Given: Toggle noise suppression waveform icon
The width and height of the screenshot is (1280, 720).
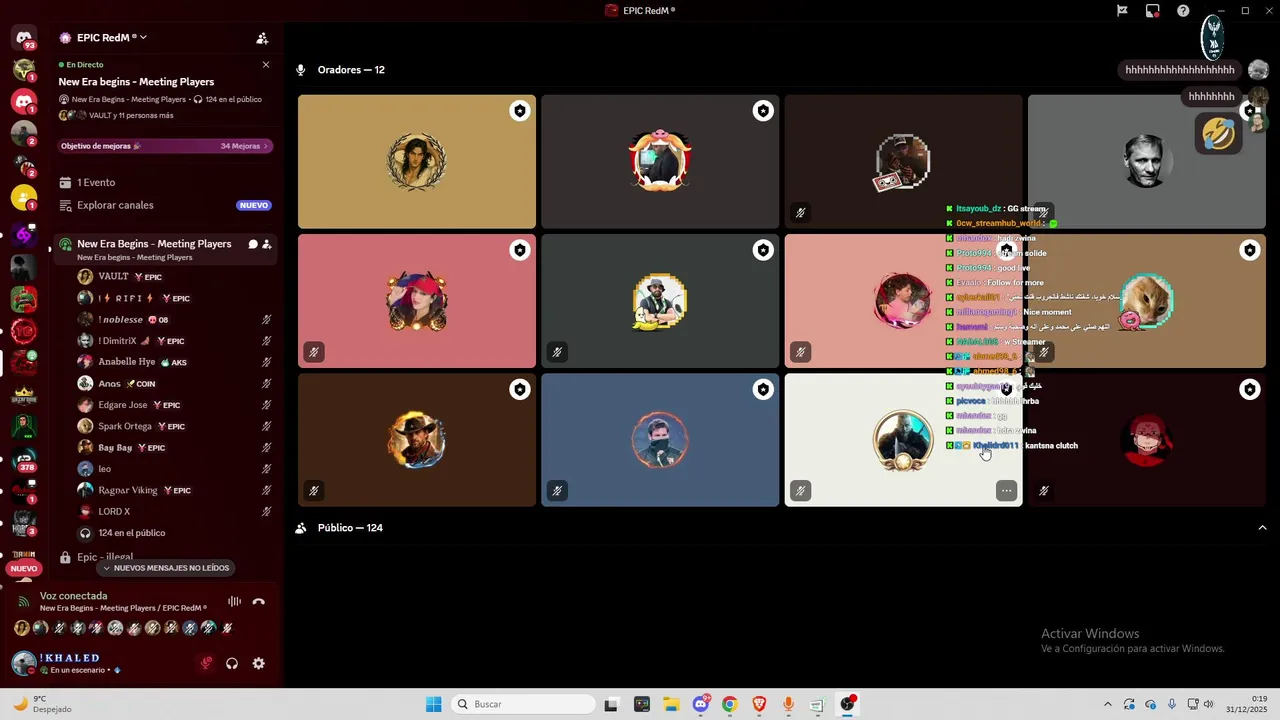Looking at the screenshot, I should pyautogui.click(x=234, y=601).
